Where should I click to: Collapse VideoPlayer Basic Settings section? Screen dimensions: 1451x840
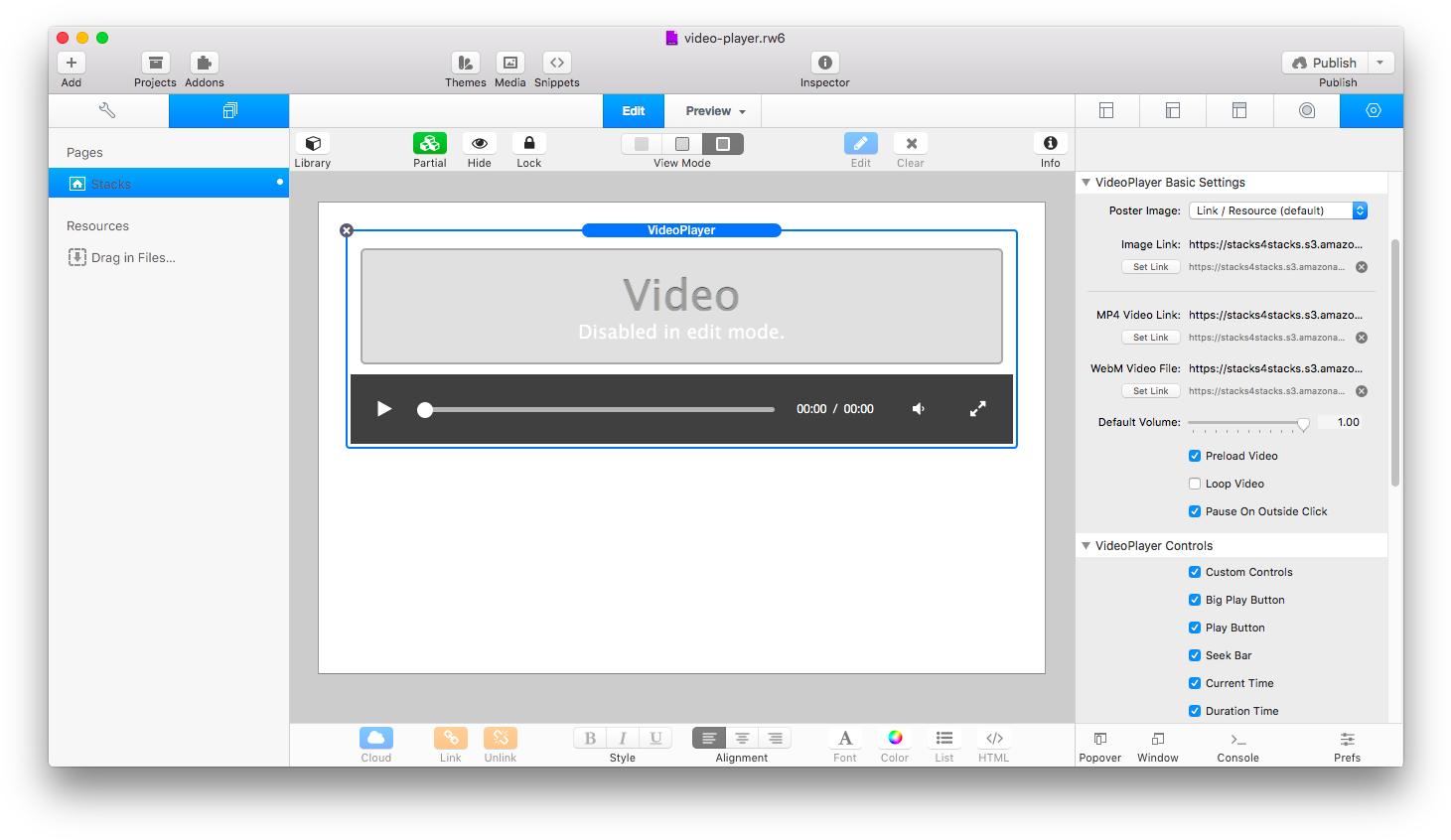click(1086, 182)
